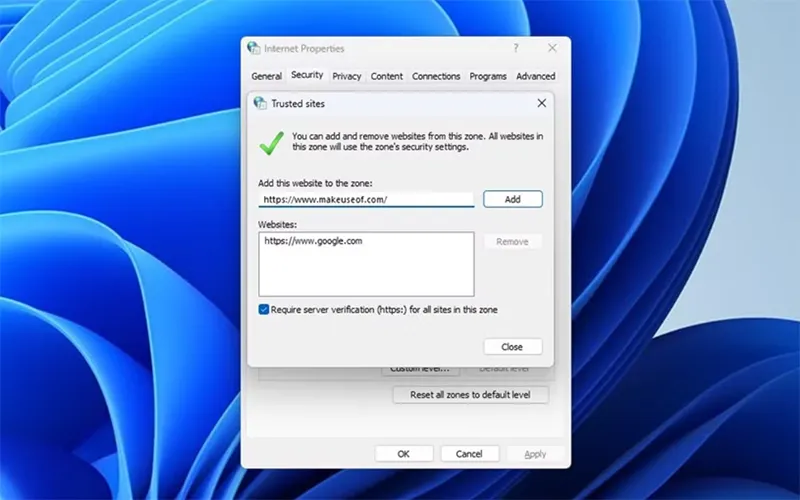Screen dimensions: 800x500
Task: Click the Add button for the website
Action: pyautogui.click(x=513, y=199)
